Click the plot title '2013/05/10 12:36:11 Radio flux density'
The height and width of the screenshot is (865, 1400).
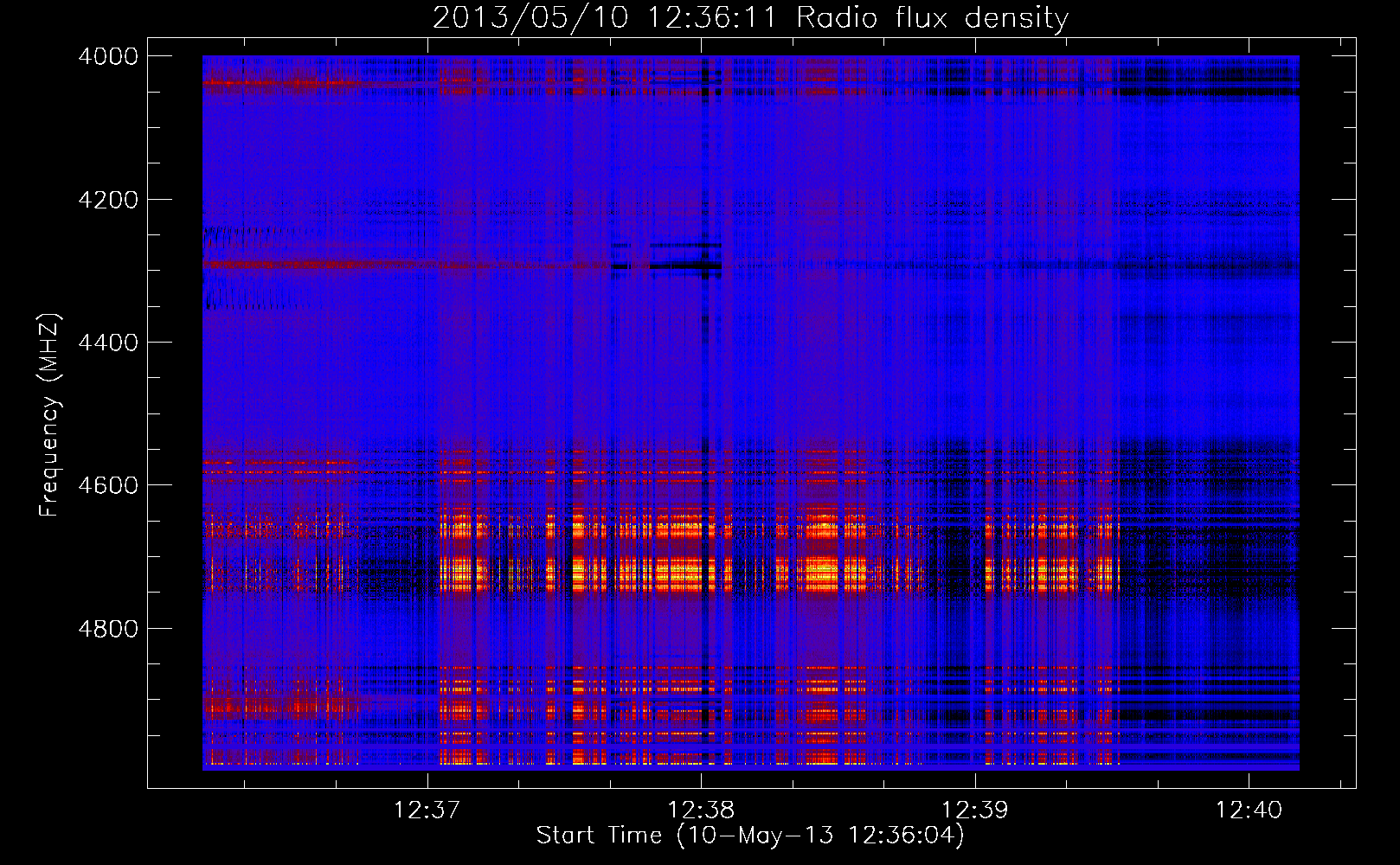coord(750,17)
